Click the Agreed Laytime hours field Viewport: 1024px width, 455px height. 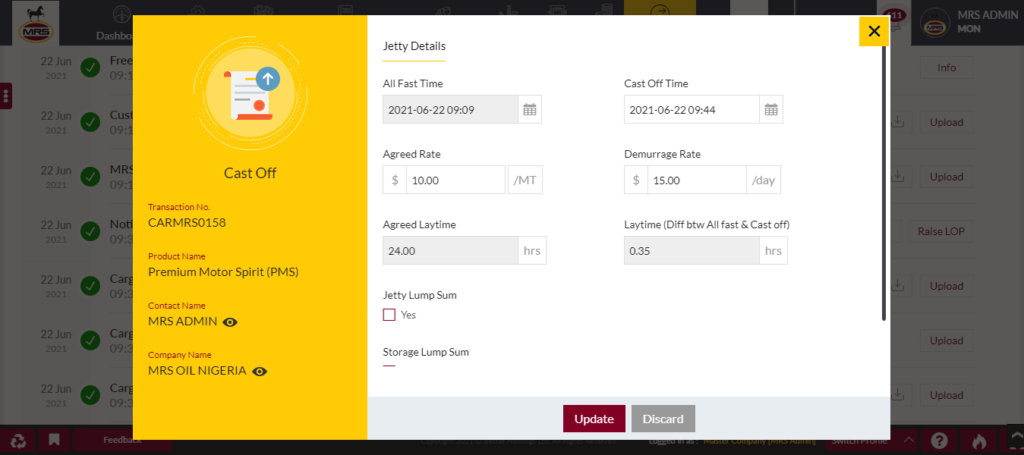coord(451,251)
